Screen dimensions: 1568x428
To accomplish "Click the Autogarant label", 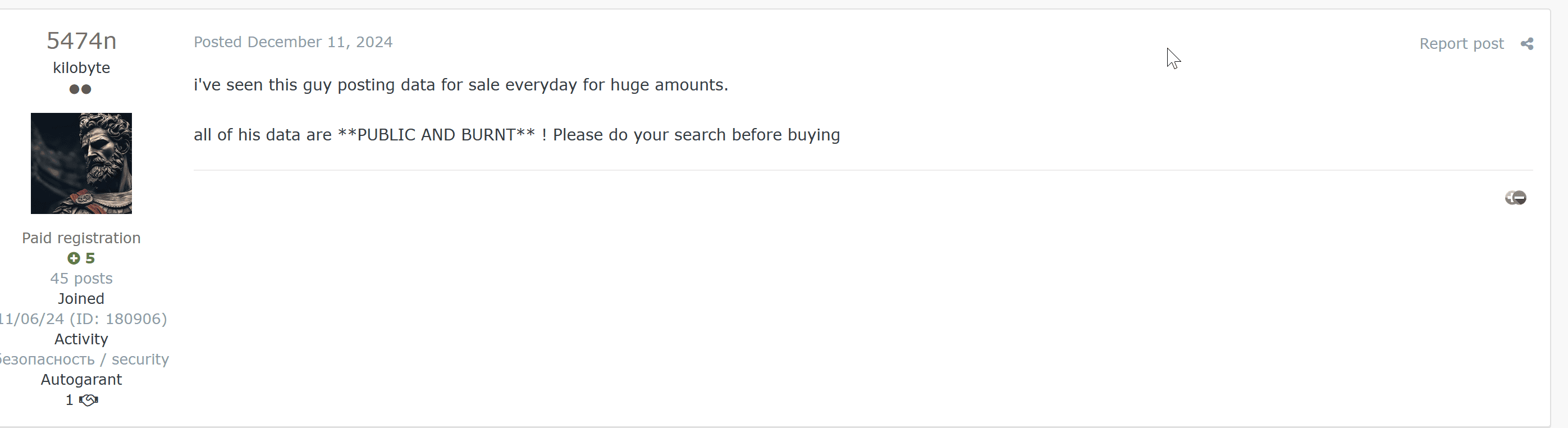I will point(81,379).
